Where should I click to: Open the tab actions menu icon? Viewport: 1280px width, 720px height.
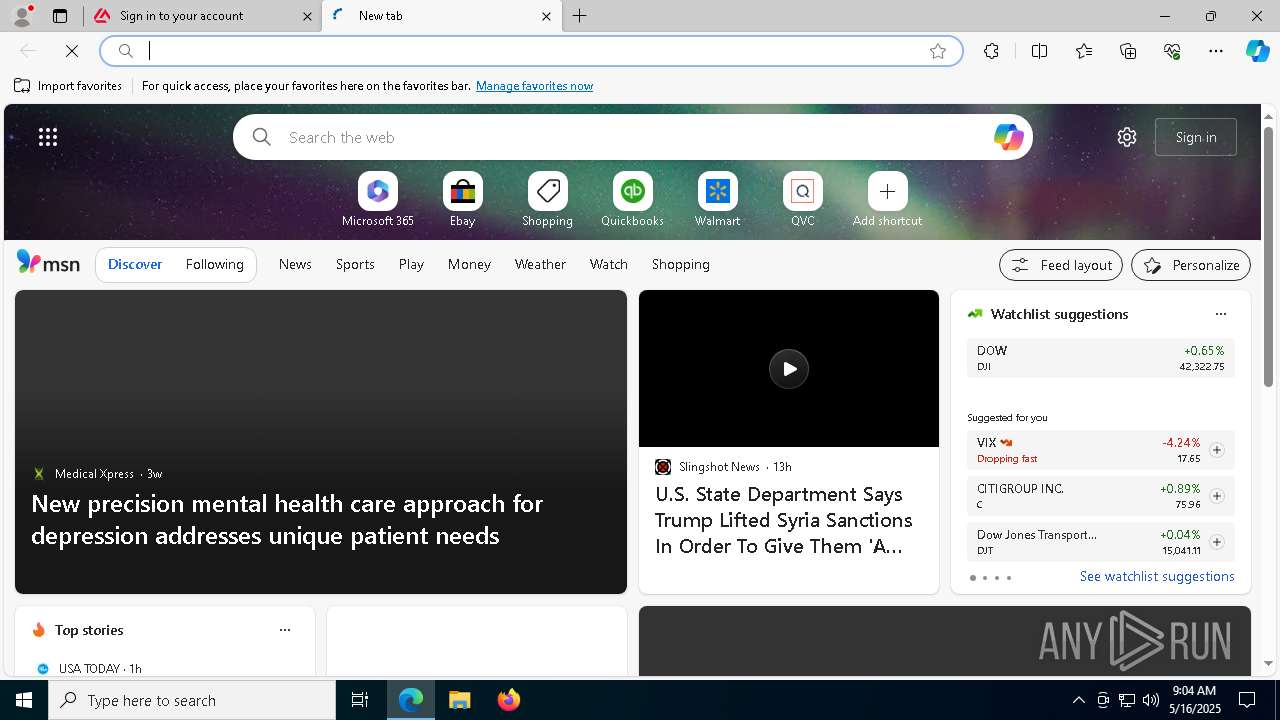(x=60, y=16)
